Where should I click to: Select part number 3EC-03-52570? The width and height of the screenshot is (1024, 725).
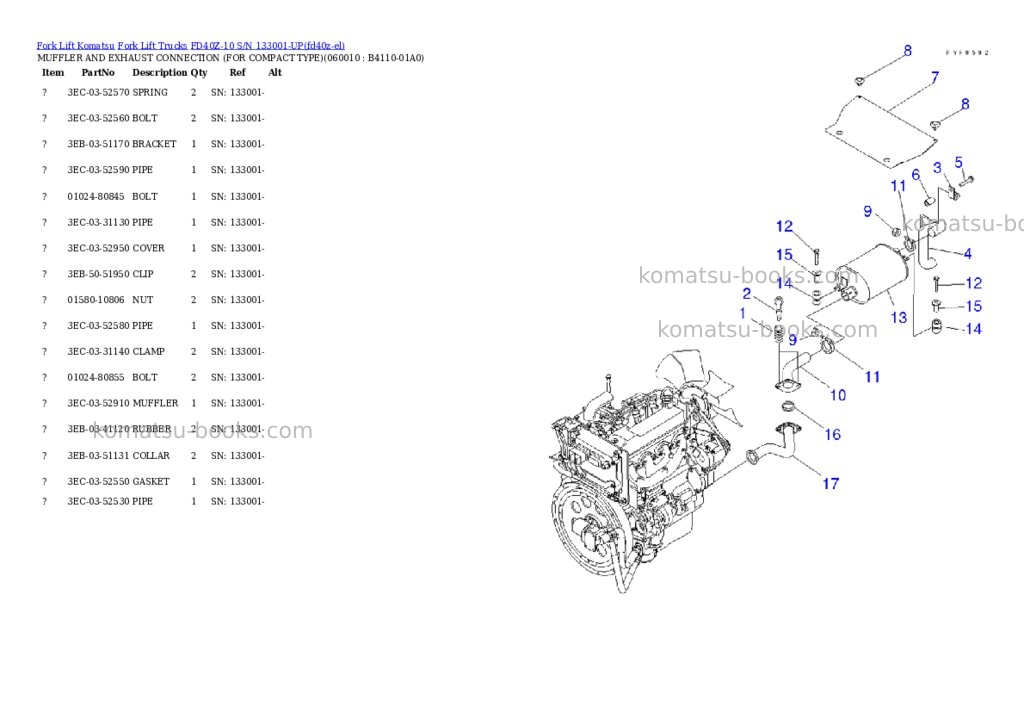(x=98, y=92)
